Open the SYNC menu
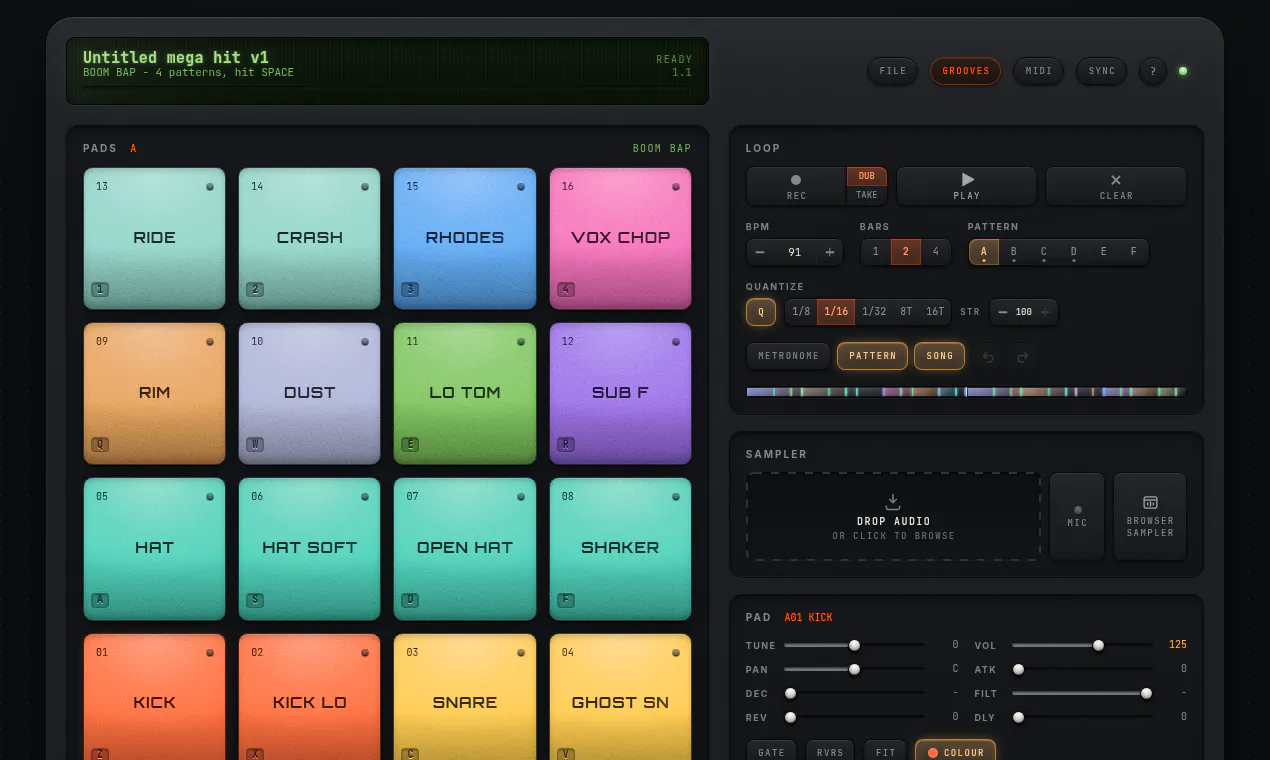Screen dimensions: 1270x760 1102,71
